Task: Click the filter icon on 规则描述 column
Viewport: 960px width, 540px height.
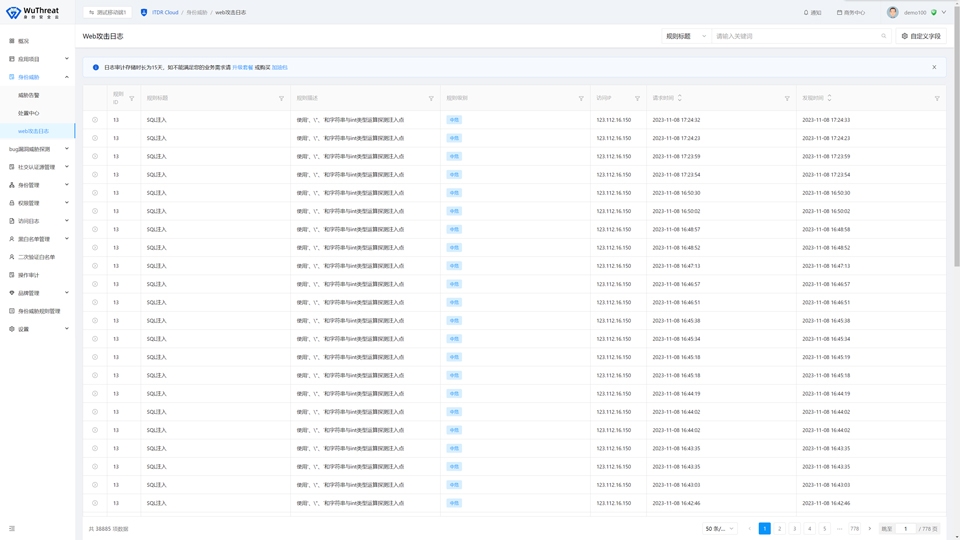Action: pyautogui.click(x=431, y=99)
